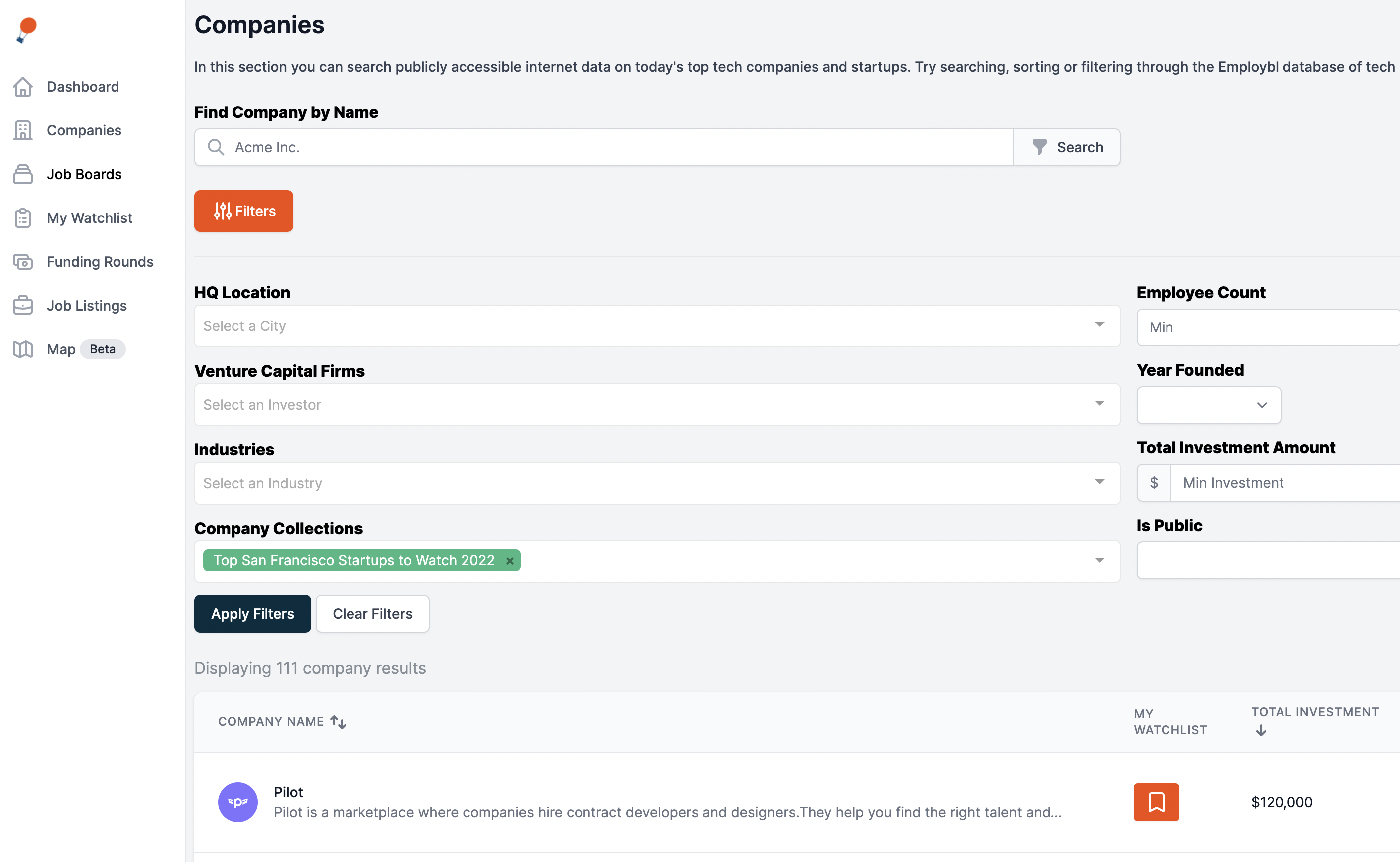Click the Funding Rounds cash icon

click(23, 262)
